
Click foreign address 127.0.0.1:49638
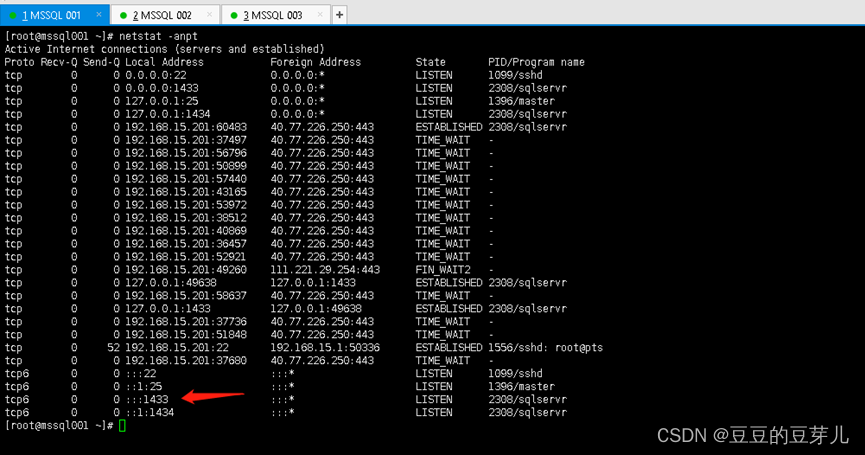316,308
